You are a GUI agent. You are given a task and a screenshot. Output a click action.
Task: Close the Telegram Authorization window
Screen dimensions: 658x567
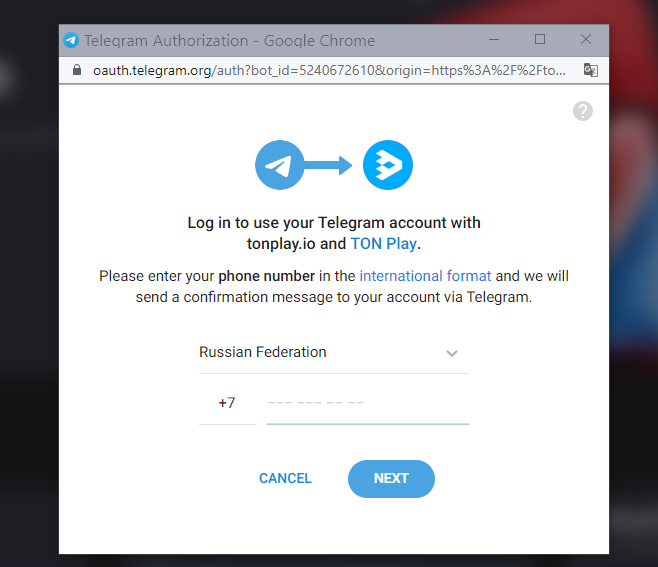(x=586, y=39)
